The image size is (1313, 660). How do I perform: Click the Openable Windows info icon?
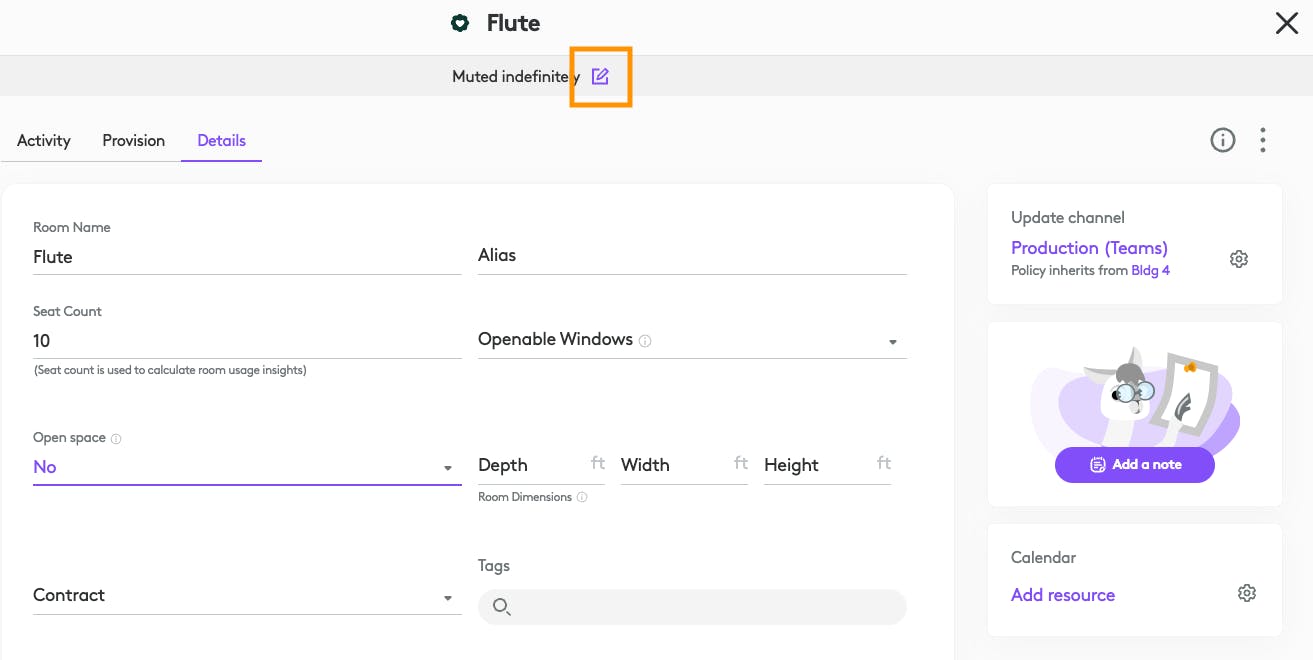pyautogui.click(x=645, y=341)
